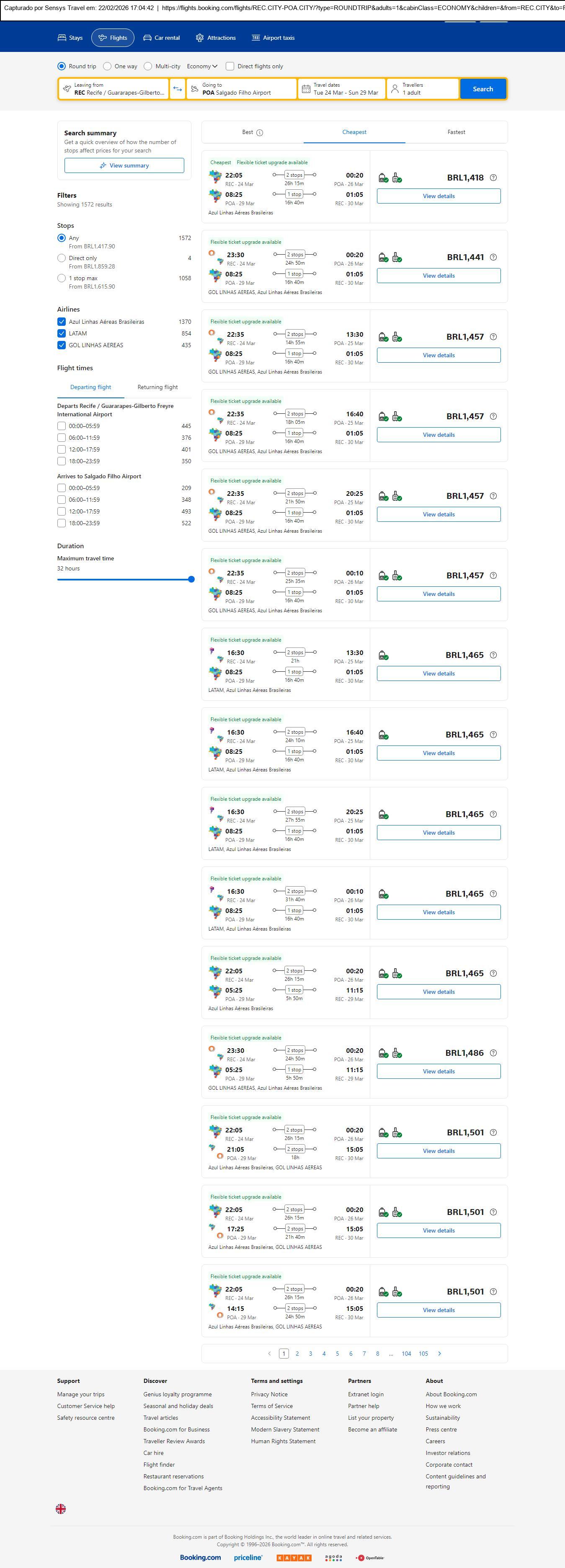The image size is (565, 1568).
Task: Click the help icon next to BRL1,418 price
Action: coord(493,178)
